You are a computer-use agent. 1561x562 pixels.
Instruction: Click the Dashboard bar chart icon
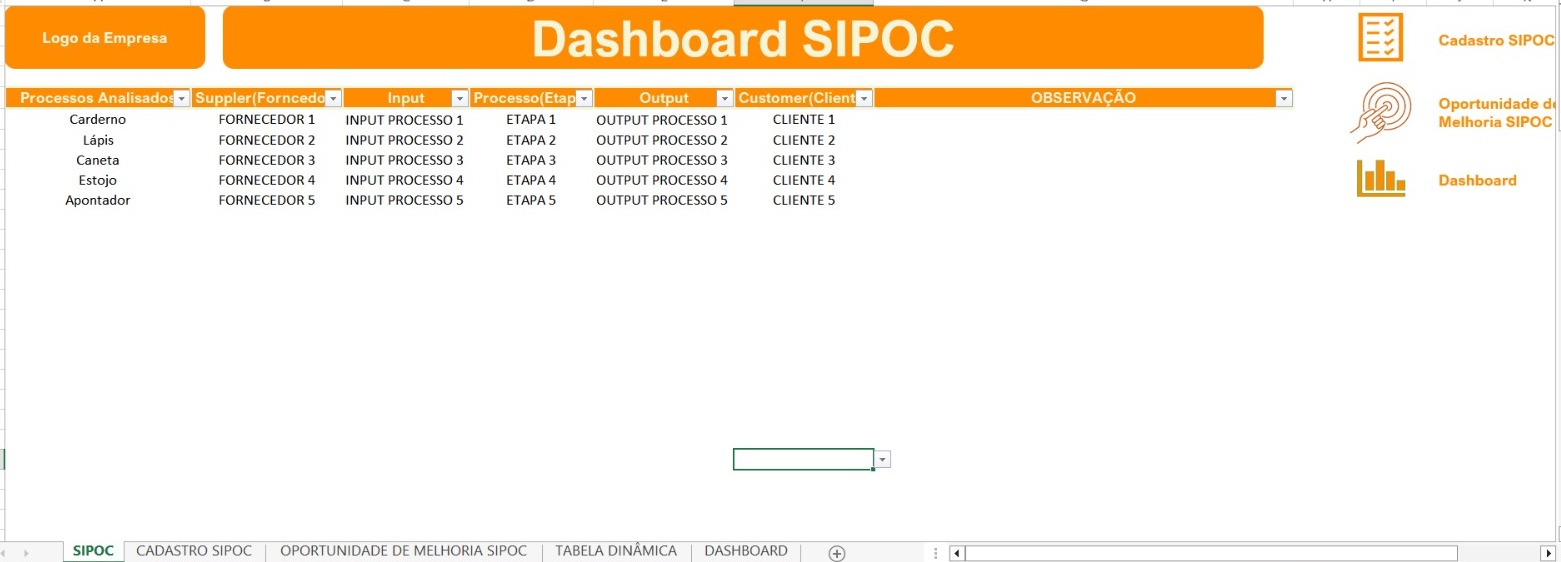(x=1380, y=179)
